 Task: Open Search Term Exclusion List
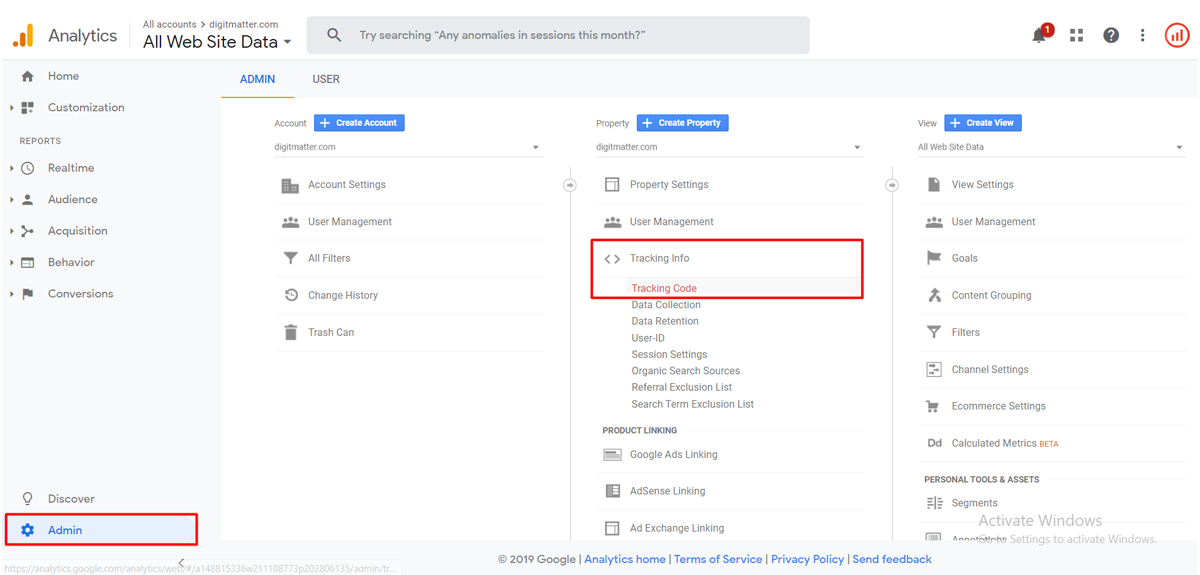point(693,404)
